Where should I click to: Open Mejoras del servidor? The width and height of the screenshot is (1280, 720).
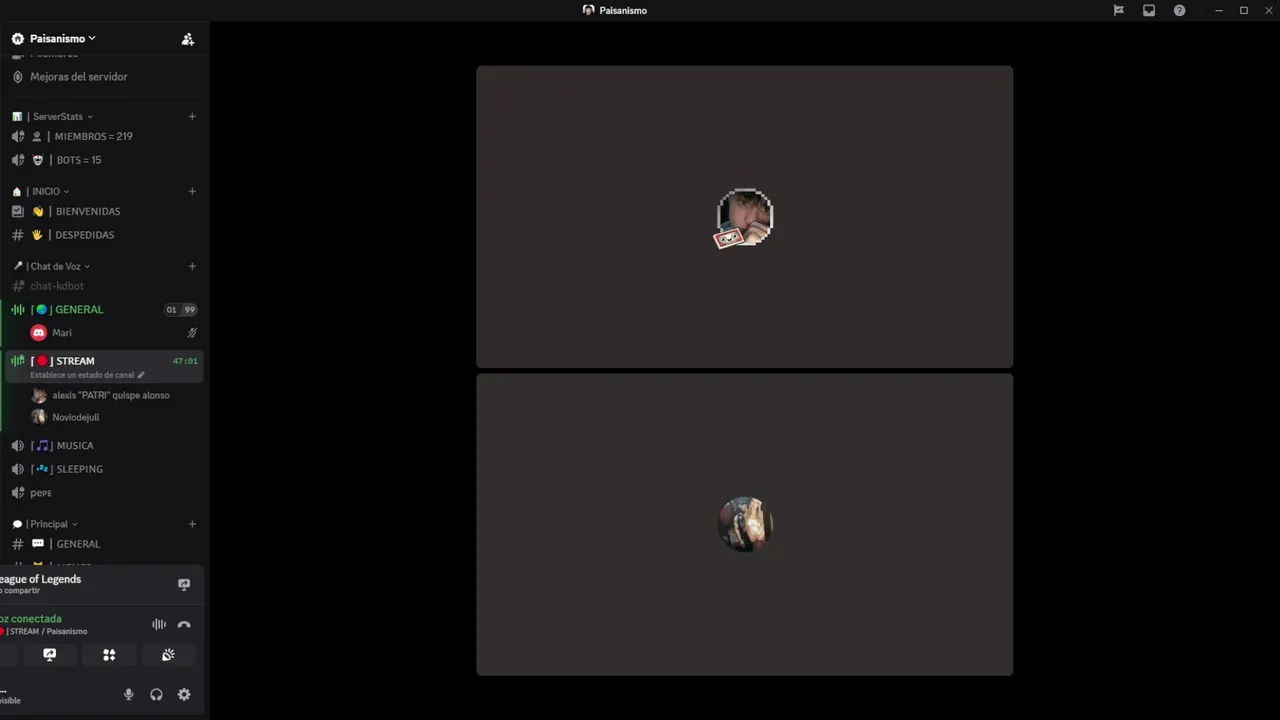click(79, 77)
